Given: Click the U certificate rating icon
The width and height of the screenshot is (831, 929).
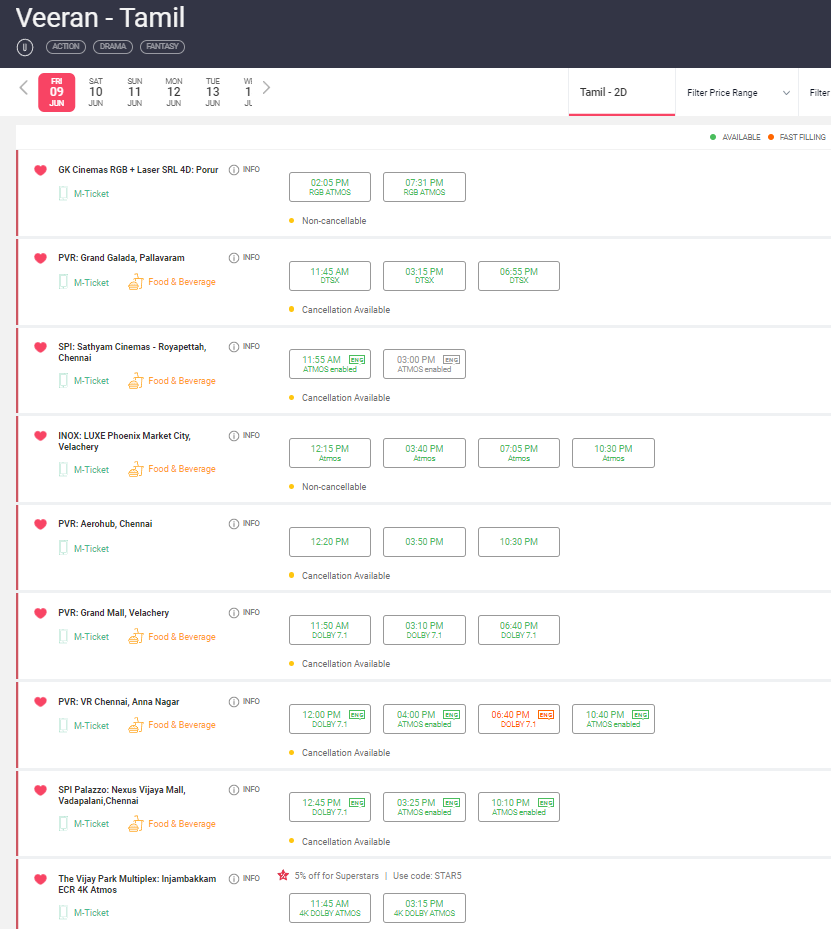Looking at the screenshot, I should [25, 47].
